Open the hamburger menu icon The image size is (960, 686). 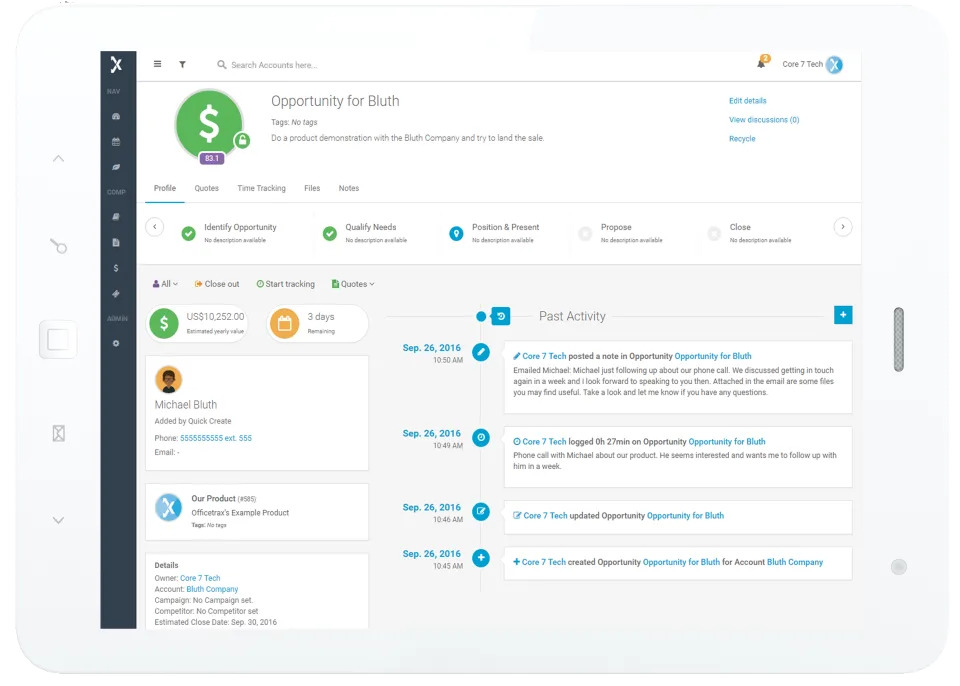157,64
